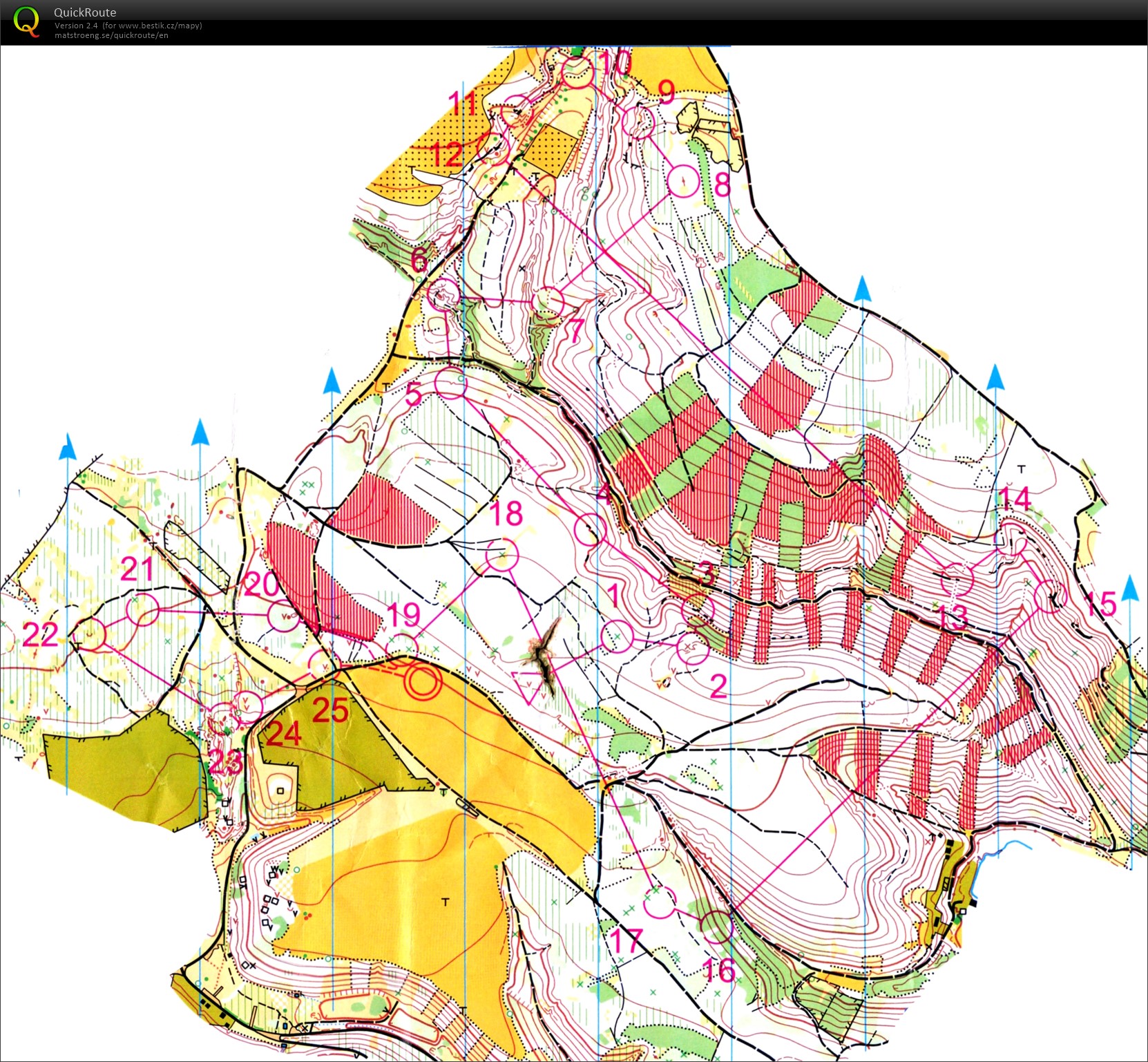Click control number 6 label
Image resolution: width=1148 pixels, height=1062 pixels.
pyautogui.click(x=419, y=260)
